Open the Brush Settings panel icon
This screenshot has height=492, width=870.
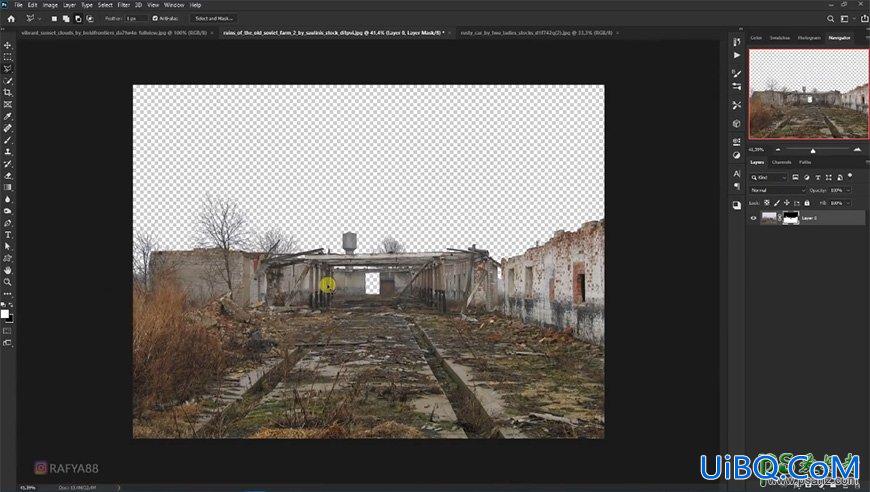coord(736,73)
